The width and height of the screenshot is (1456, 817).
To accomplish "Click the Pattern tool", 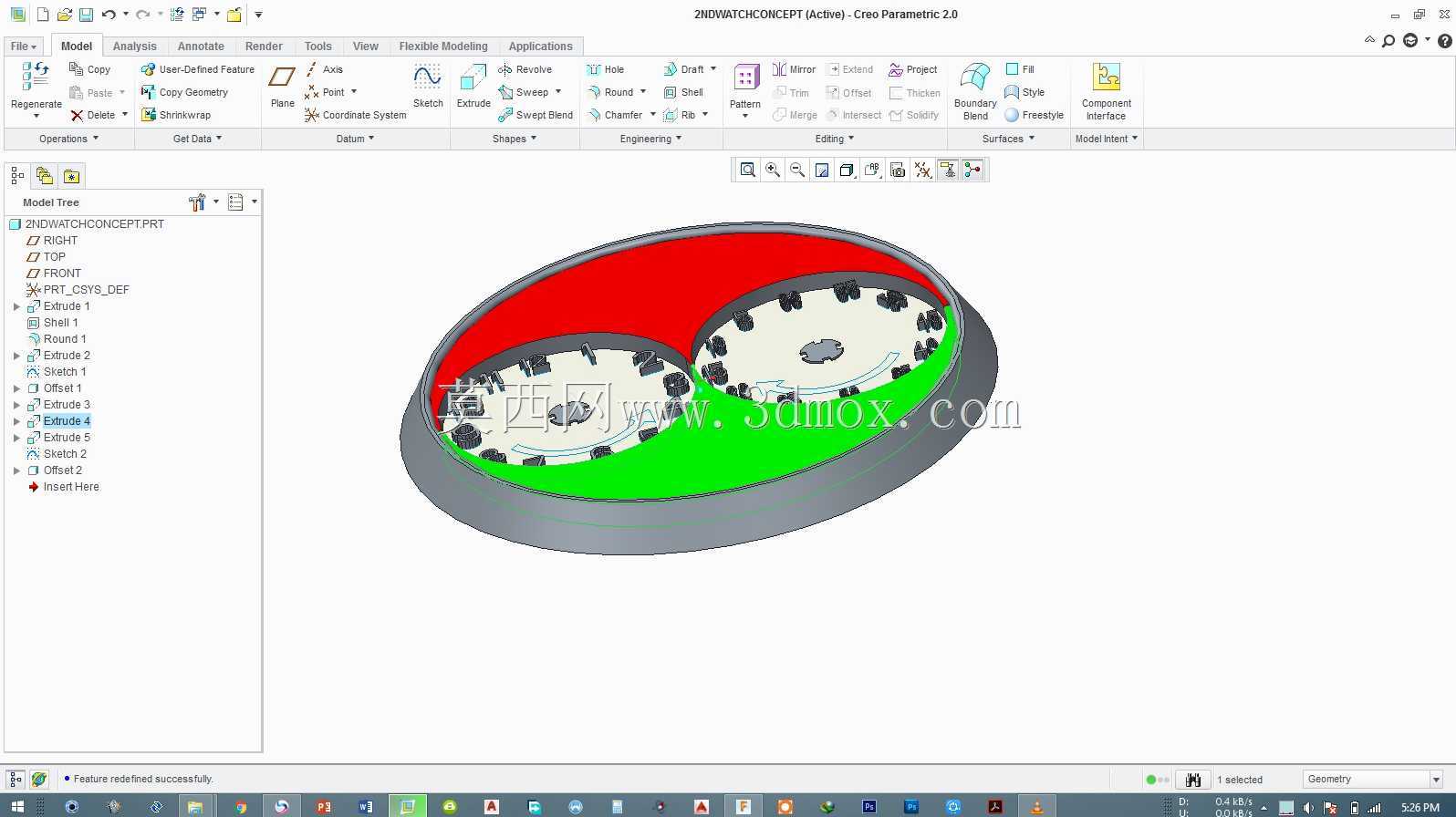I will (745, 87).
